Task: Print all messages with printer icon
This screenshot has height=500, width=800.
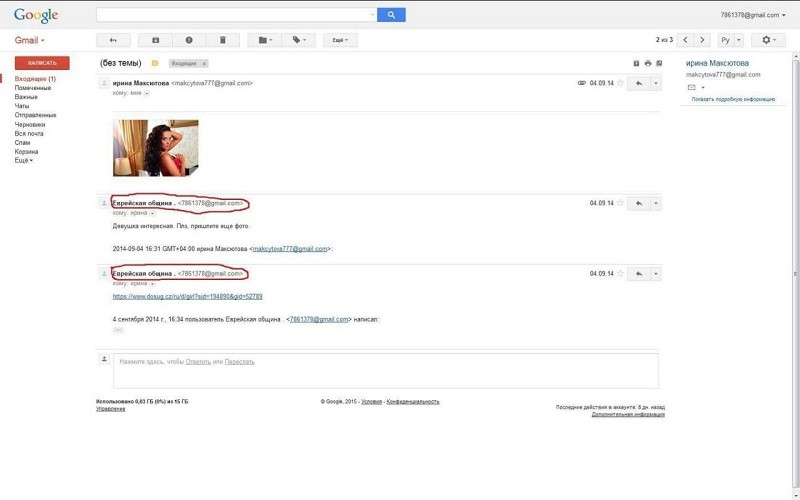Action: coord(648,63)
